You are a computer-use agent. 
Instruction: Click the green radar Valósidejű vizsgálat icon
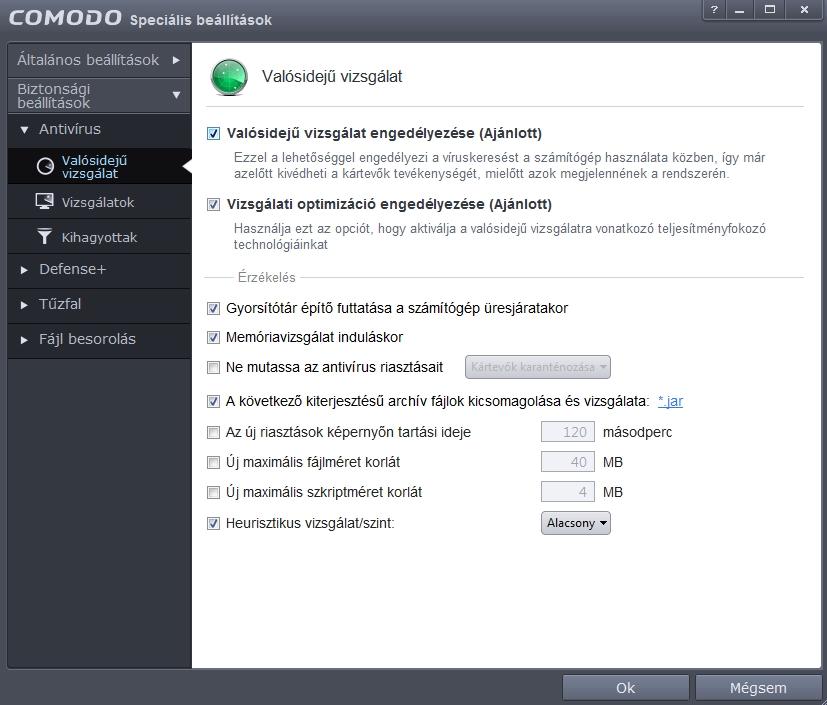click(x=229, y=78)
